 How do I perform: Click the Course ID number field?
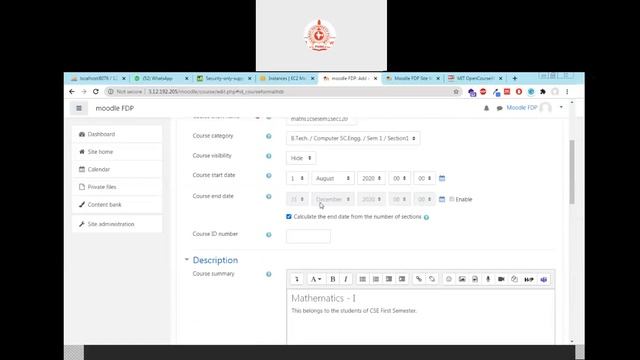coord(308,236)
